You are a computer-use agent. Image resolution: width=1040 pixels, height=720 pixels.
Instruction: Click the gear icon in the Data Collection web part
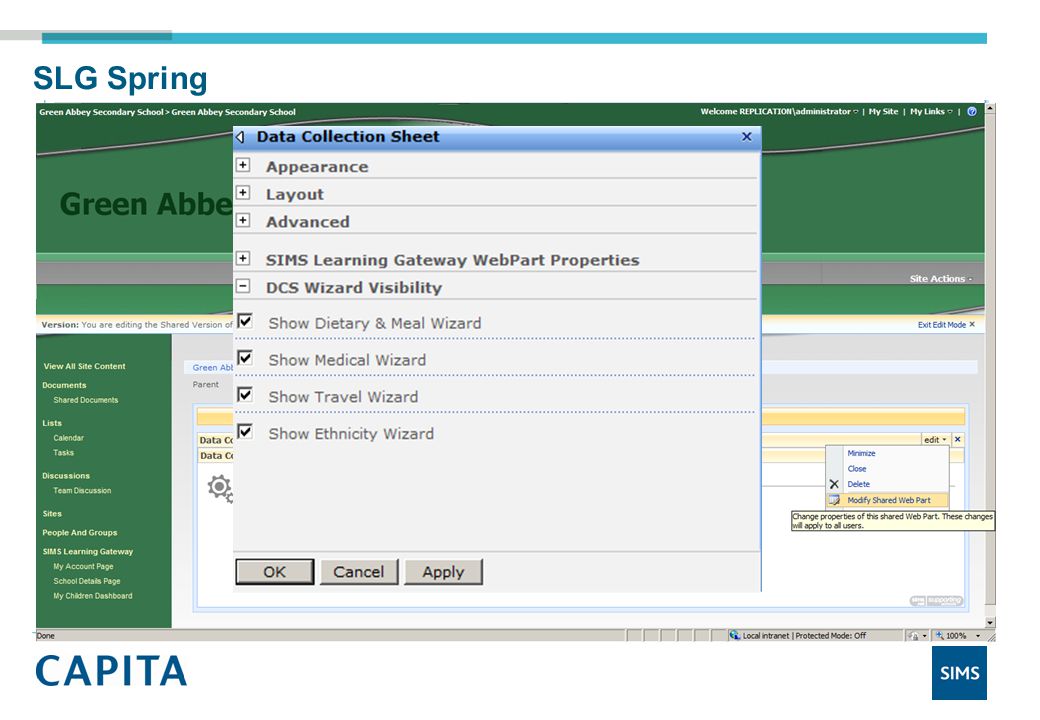coord(220,489)
